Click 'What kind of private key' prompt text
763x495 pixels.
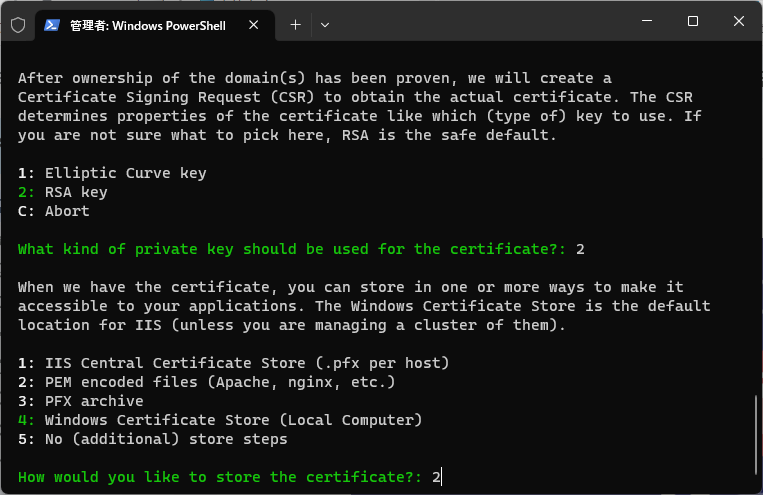click(x=292, y=249)
